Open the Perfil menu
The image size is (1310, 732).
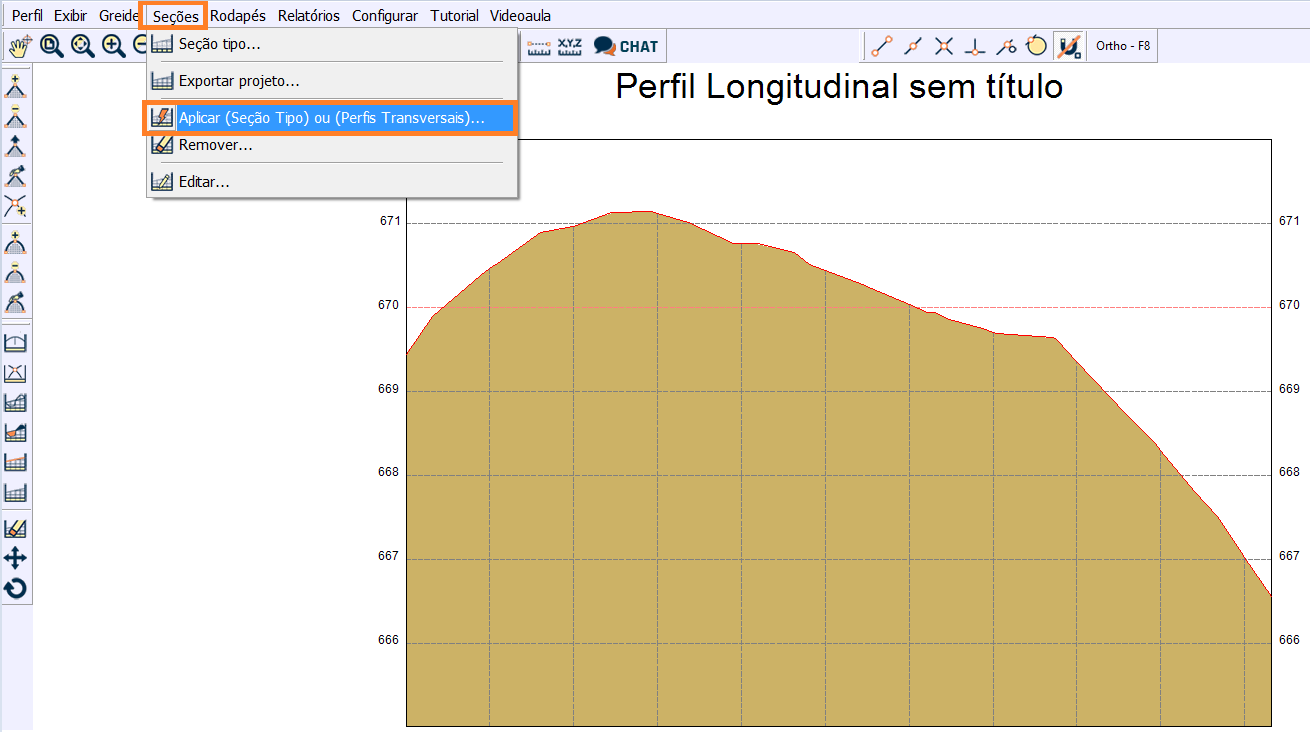pos(26,15)
